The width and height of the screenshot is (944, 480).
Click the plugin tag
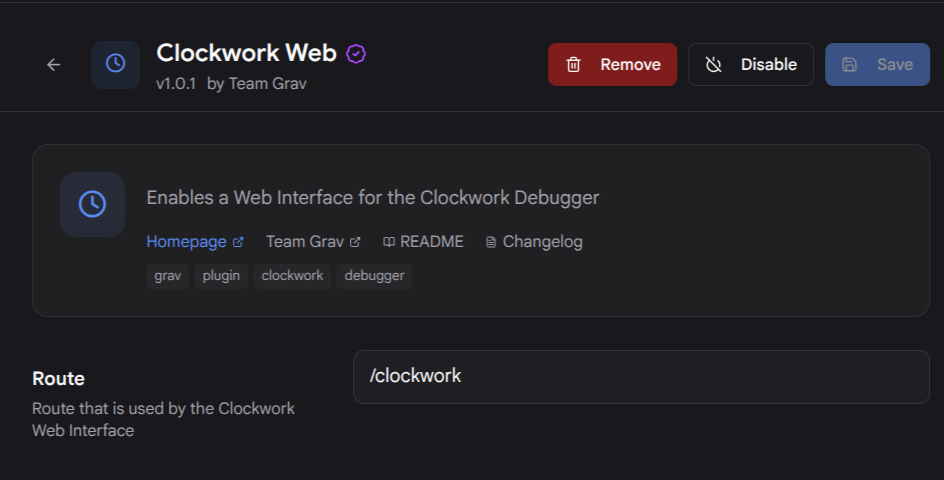221,276
